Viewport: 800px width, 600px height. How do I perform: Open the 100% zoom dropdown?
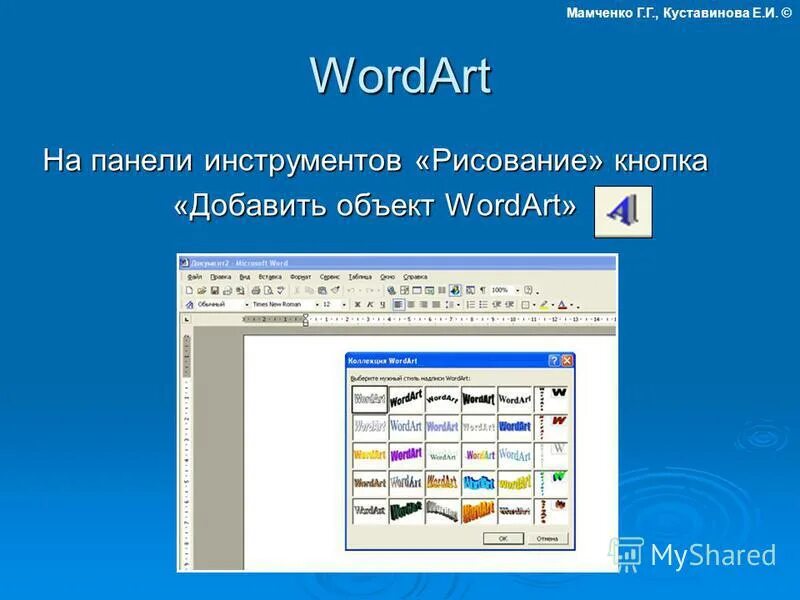[x=518, y=290]
